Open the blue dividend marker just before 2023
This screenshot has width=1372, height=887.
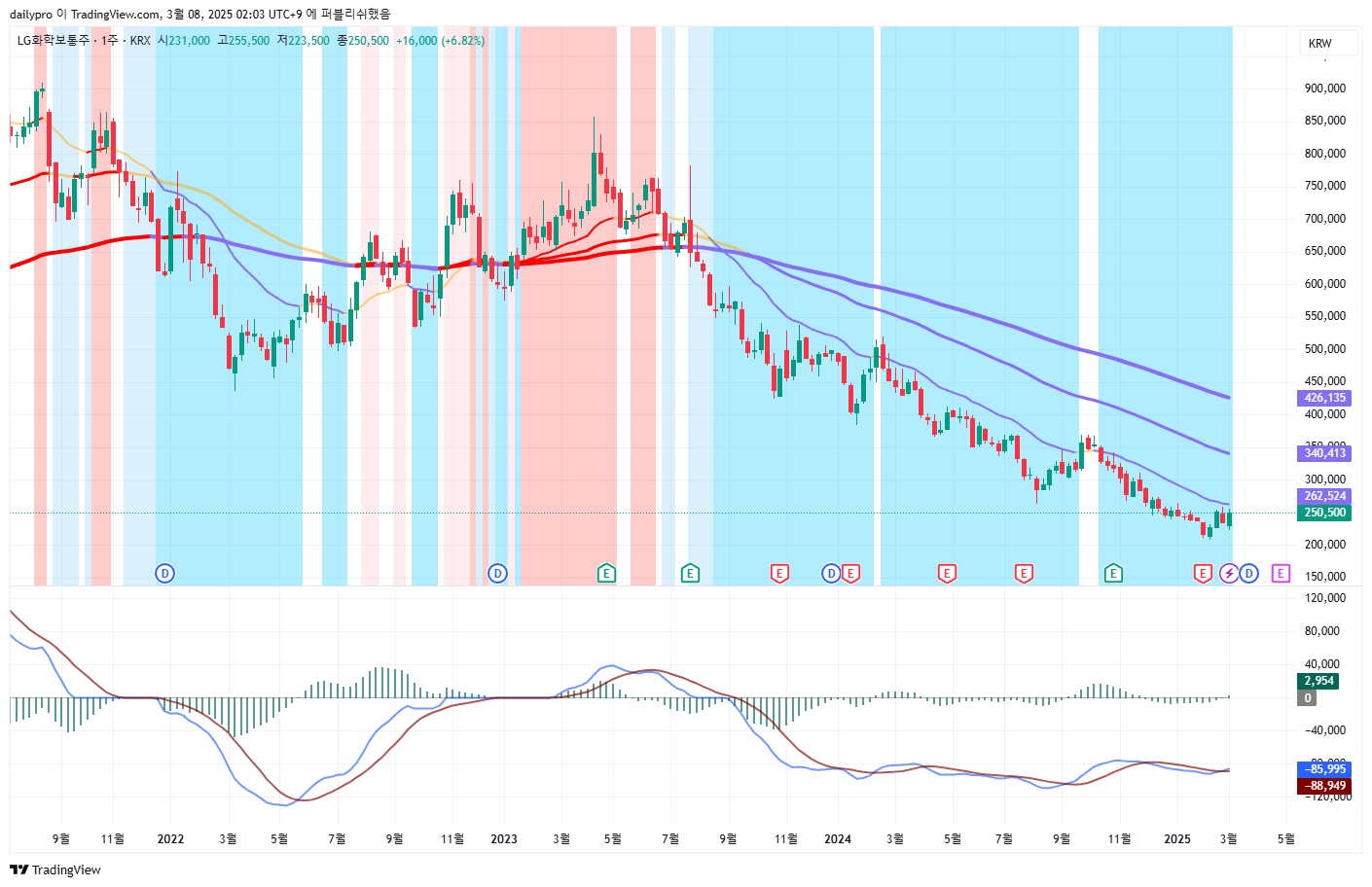(497, 574)
